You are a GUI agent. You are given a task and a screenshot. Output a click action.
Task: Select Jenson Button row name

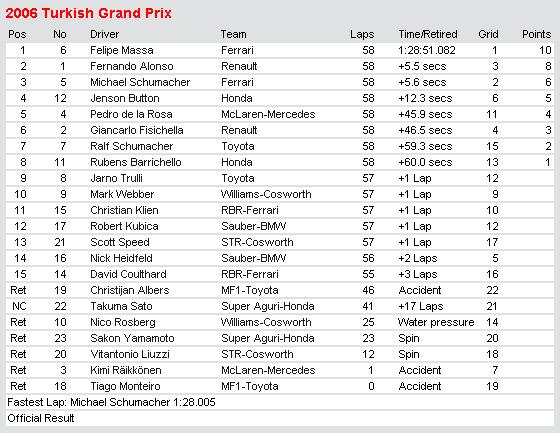(x=125, y=98)
